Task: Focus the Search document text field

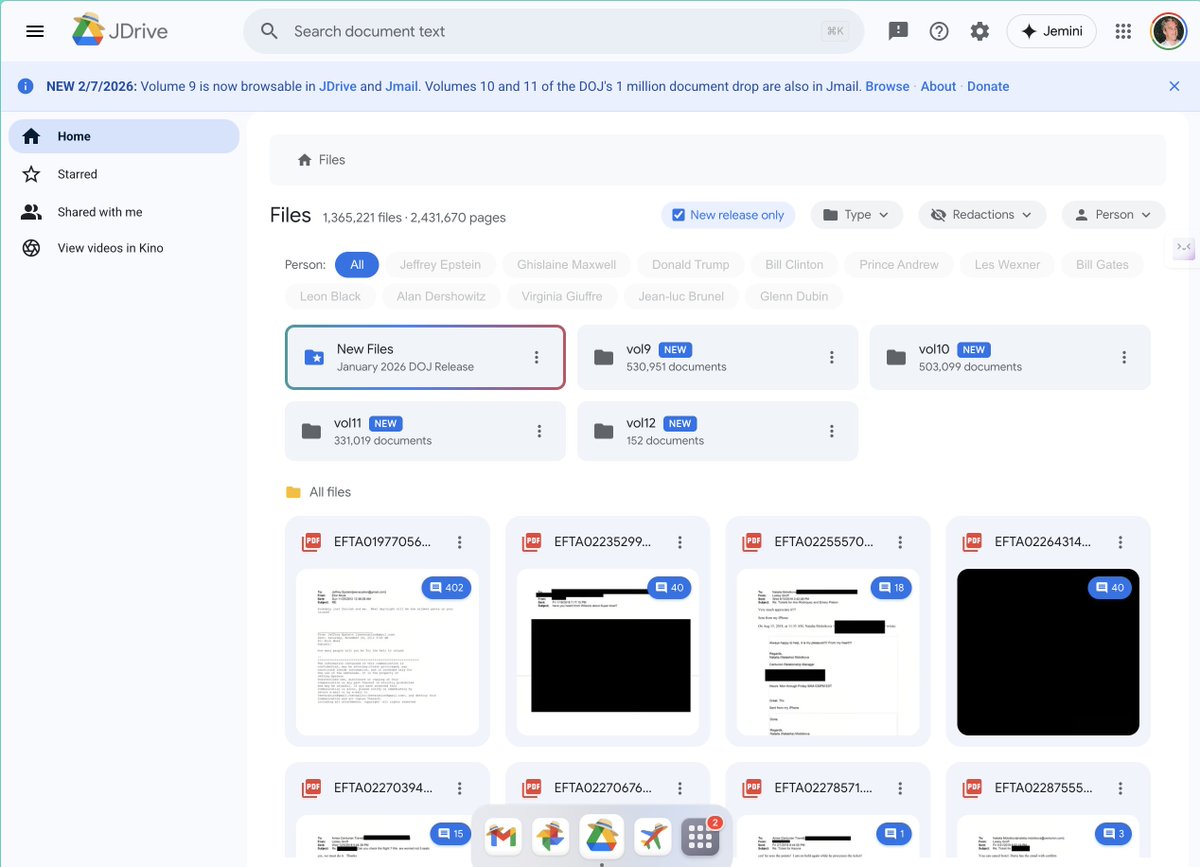Action: 553,31
